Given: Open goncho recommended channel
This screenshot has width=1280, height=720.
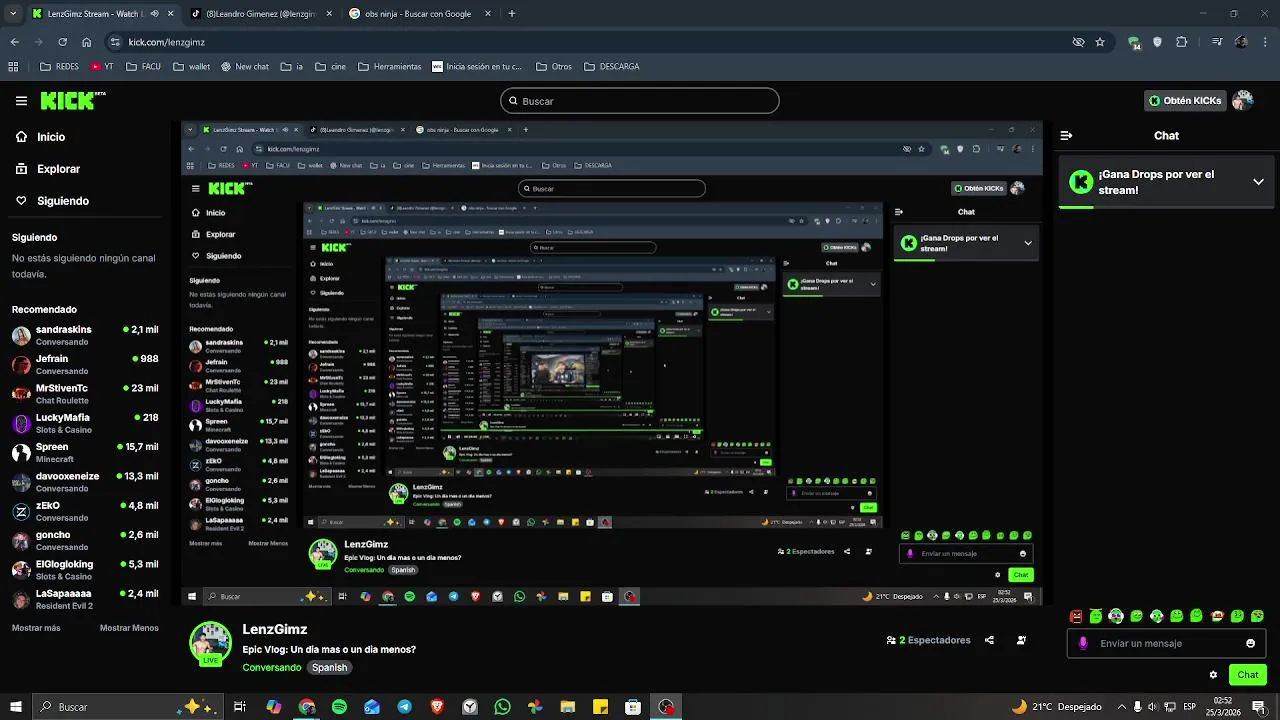Looking at the screenshot, I should [86, 540].
